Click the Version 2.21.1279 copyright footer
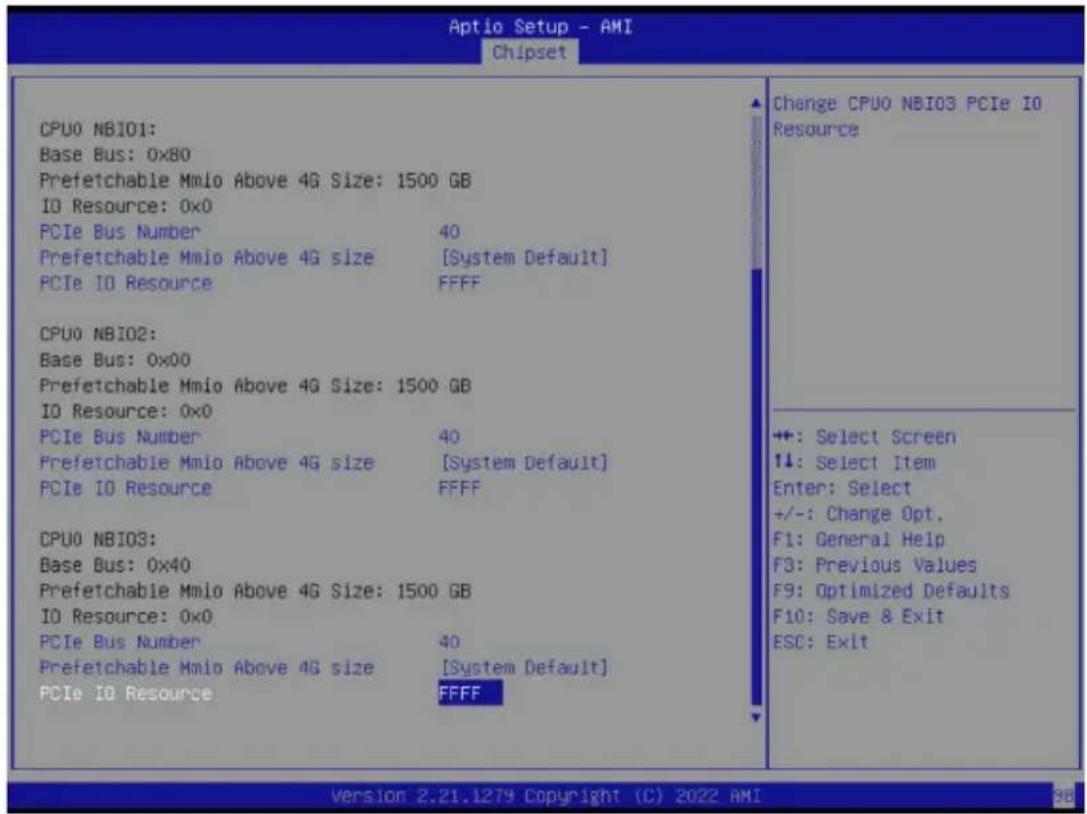 tap(546, 795)
